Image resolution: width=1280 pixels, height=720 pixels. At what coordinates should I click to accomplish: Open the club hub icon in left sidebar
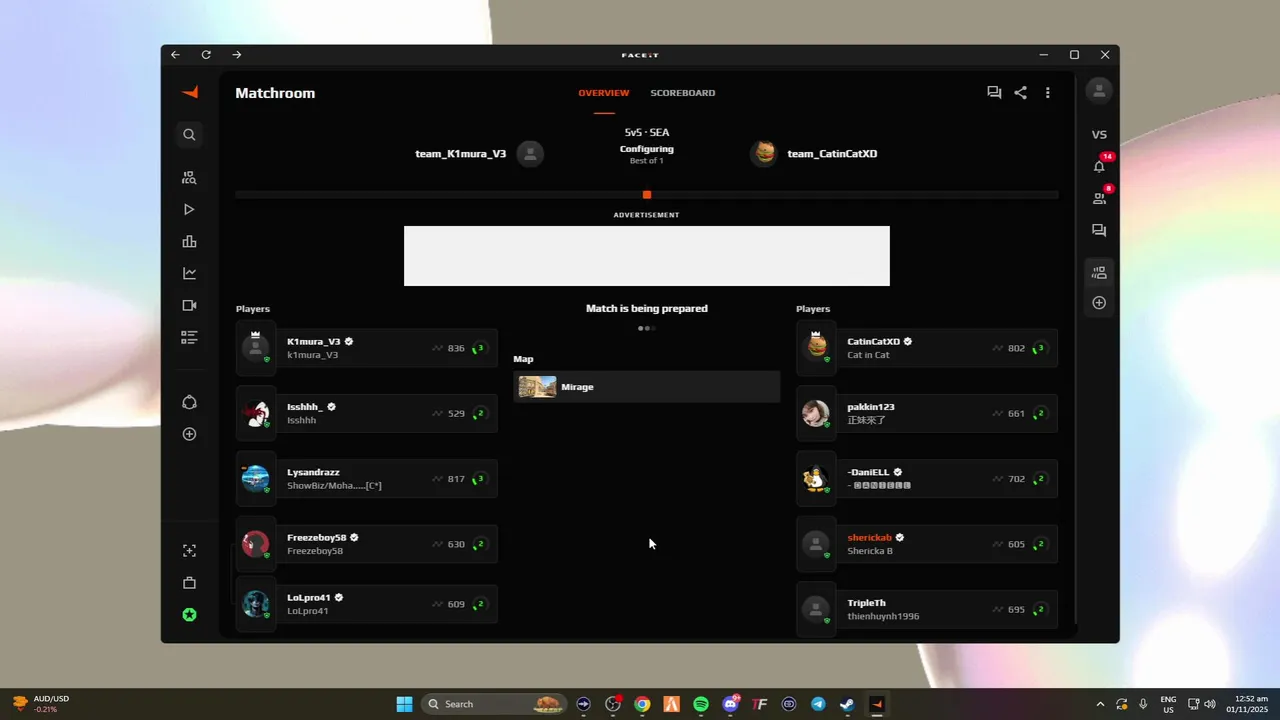(x=189, y=402)
